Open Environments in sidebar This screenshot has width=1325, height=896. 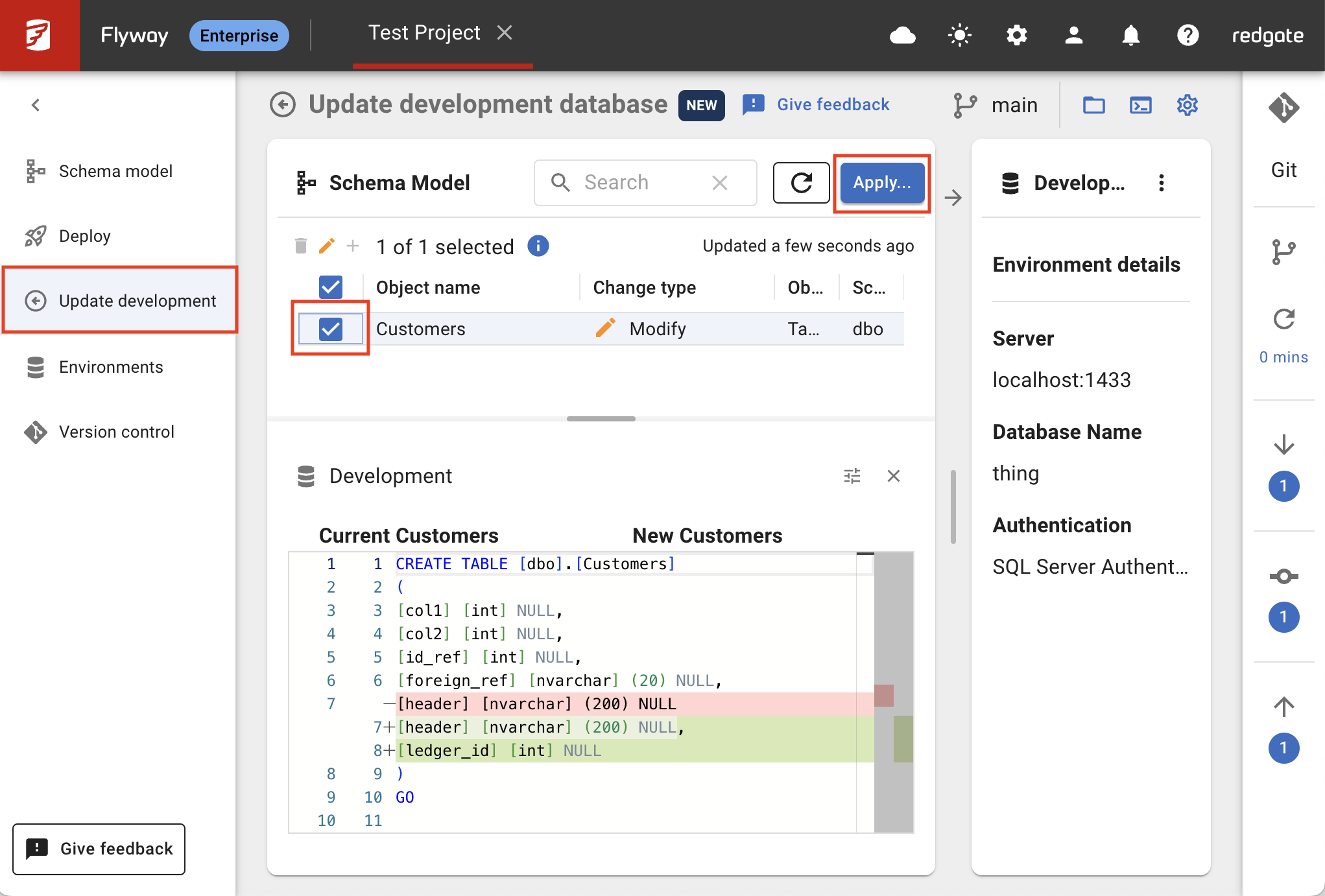[118, 367]
